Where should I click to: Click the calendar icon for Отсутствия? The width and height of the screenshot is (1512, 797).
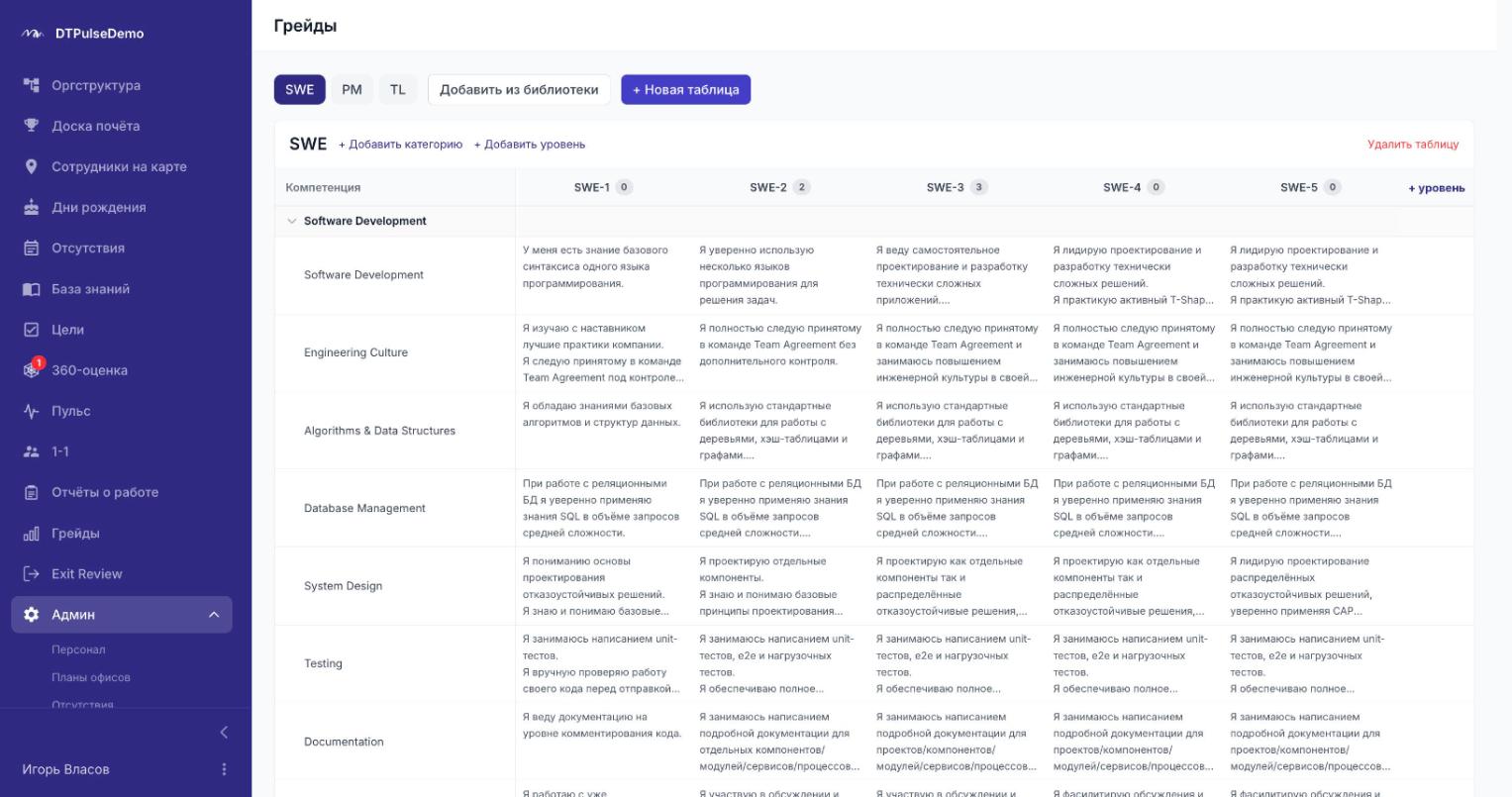32,248
